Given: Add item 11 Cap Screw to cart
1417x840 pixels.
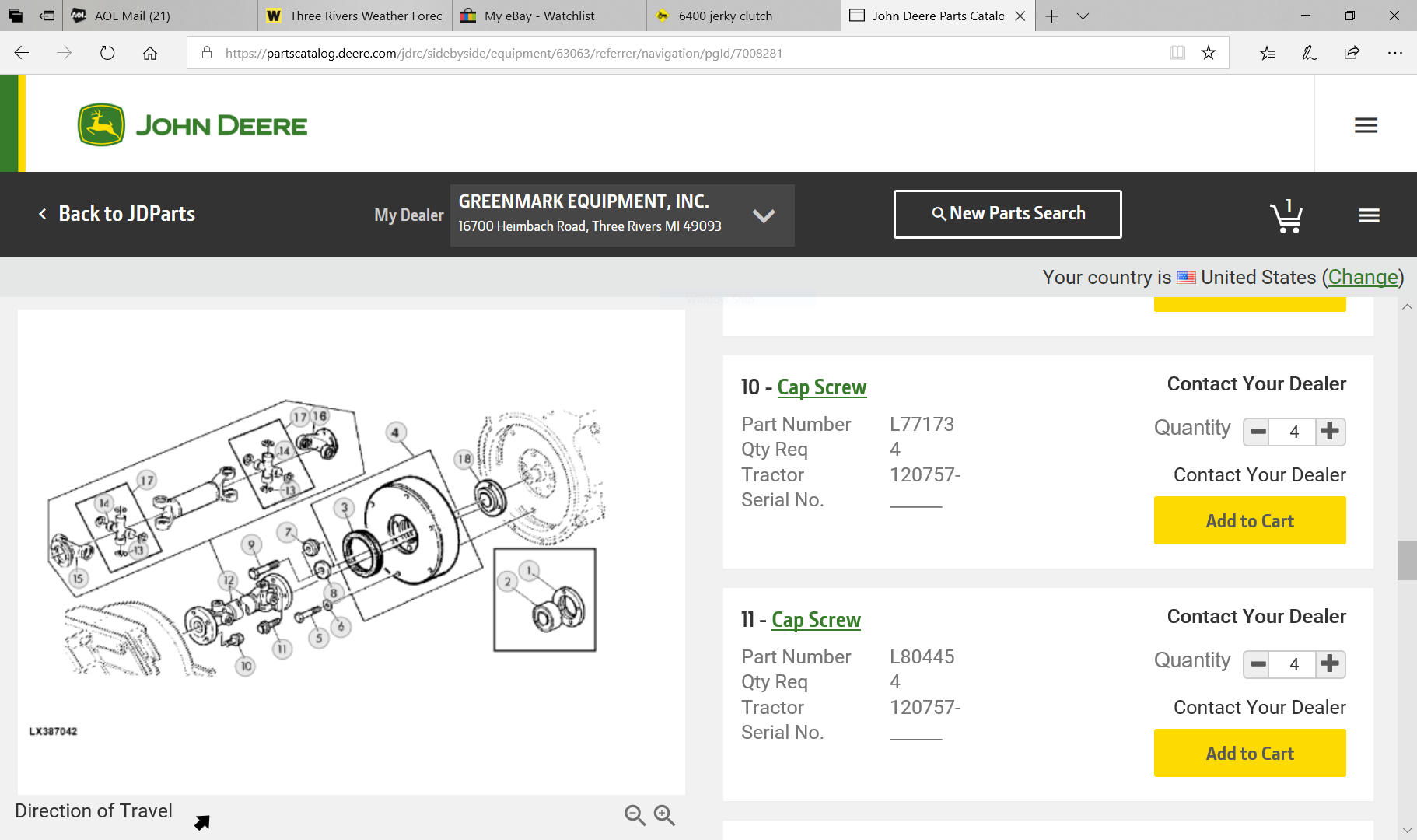Looking at the screenshot, I should pos(1249,753).
